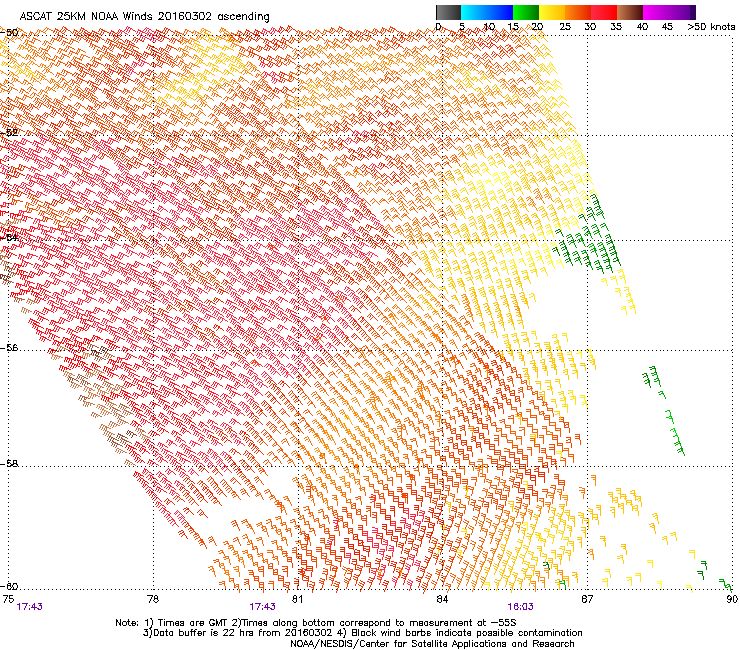Click the '-56' latitude axis label
Viewport: 740px width, 650px height.
pos(9,348)
